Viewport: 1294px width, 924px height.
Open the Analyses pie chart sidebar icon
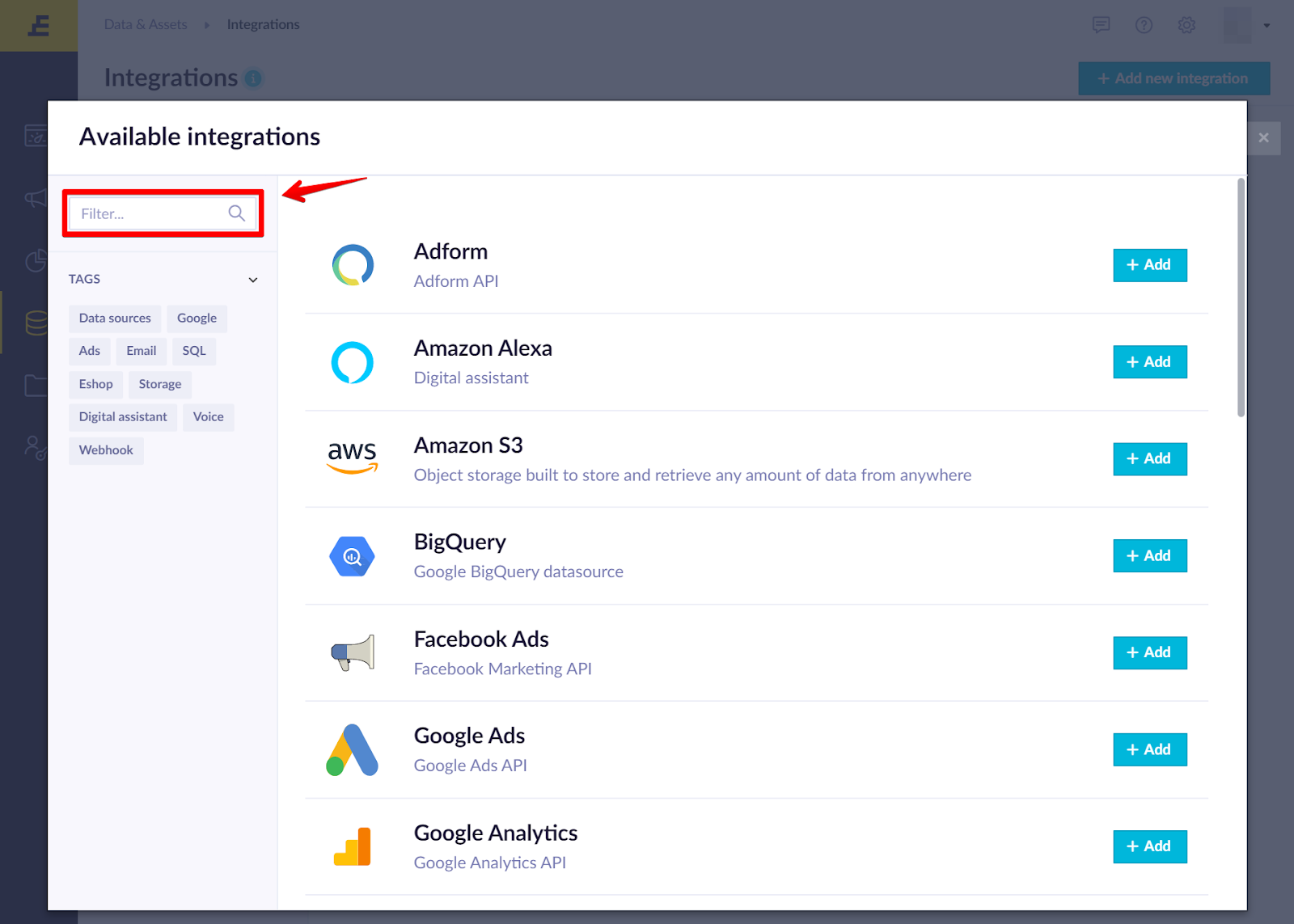click(x=36, y=260)
